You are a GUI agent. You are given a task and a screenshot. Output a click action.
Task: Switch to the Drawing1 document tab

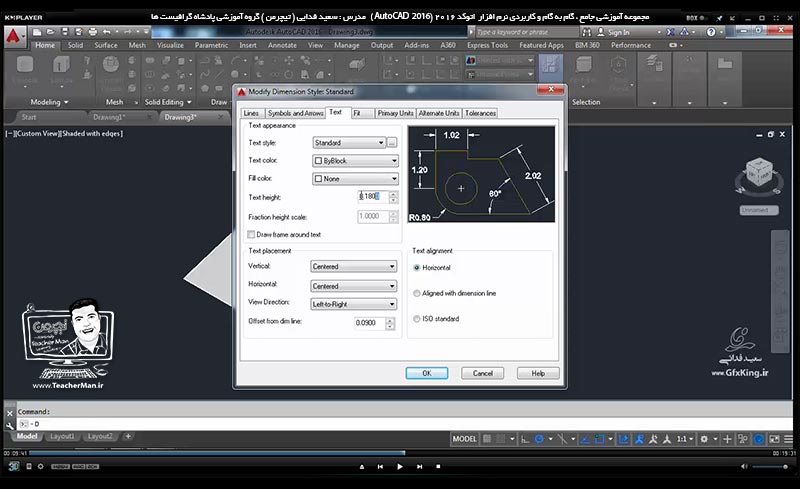(x=109, y=117)
